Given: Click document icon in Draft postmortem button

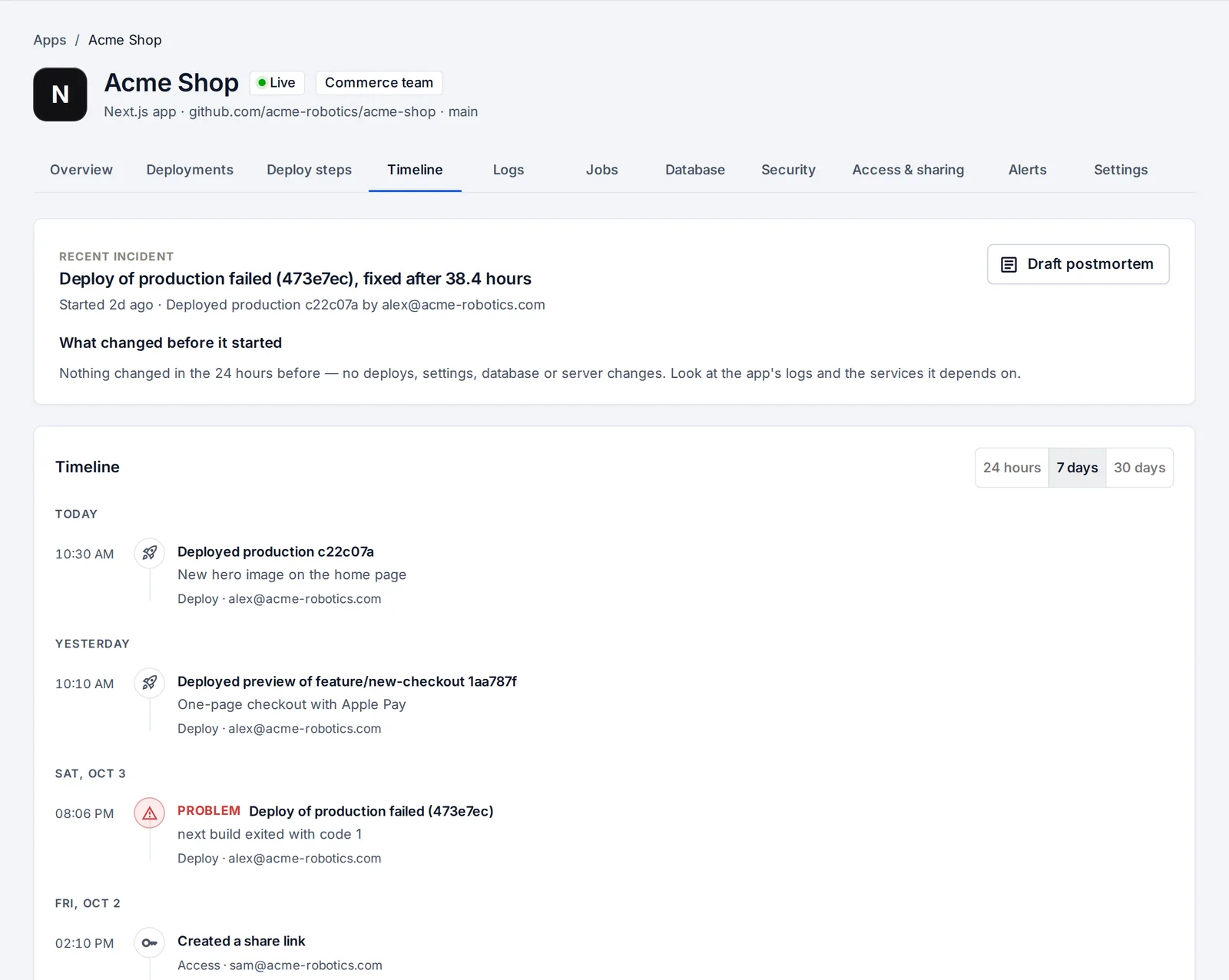Looking at the screenshot, I should coord(1009,264).
